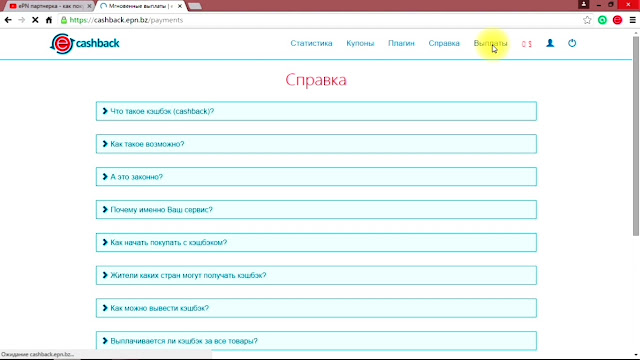This screenshot has width=640, height=360.
Task: Open Купоны menu item
Action: click(x=360, y=43)
